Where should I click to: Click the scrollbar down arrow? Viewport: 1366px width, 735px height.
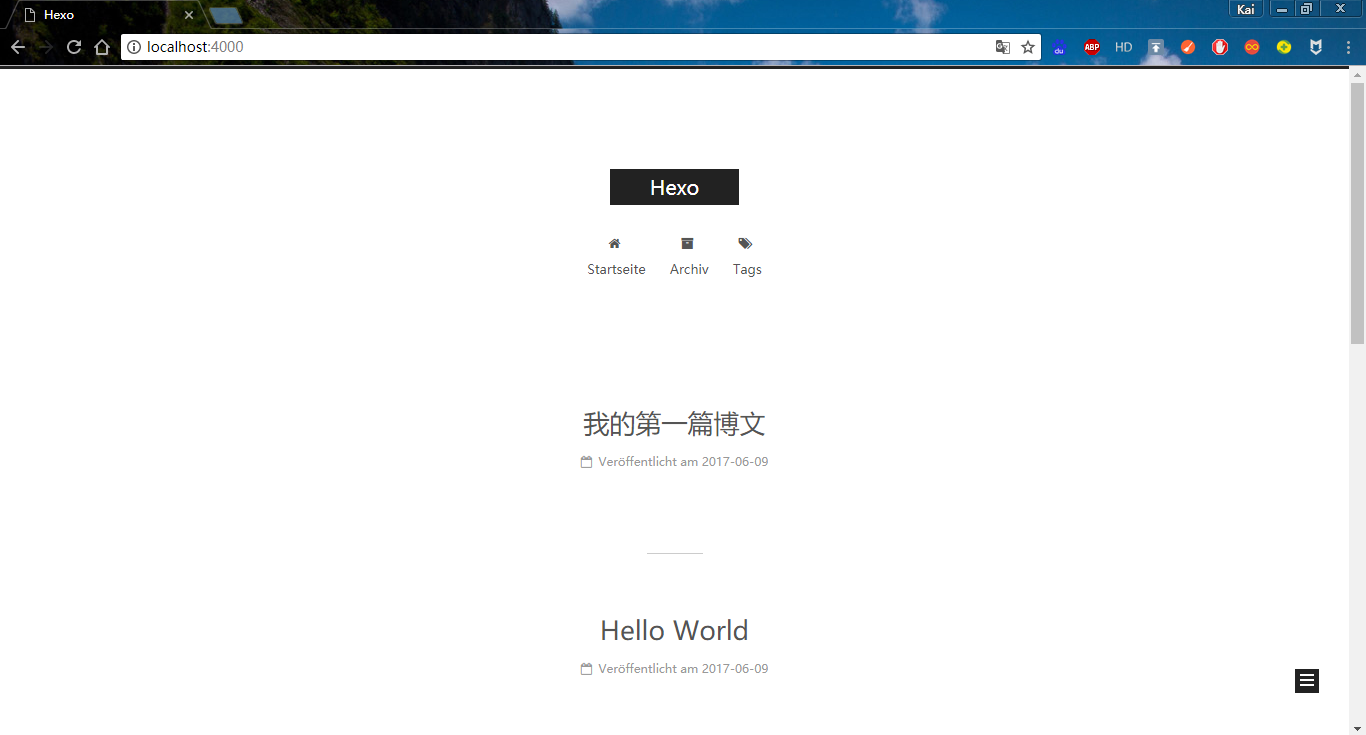tap(1358, 727)
